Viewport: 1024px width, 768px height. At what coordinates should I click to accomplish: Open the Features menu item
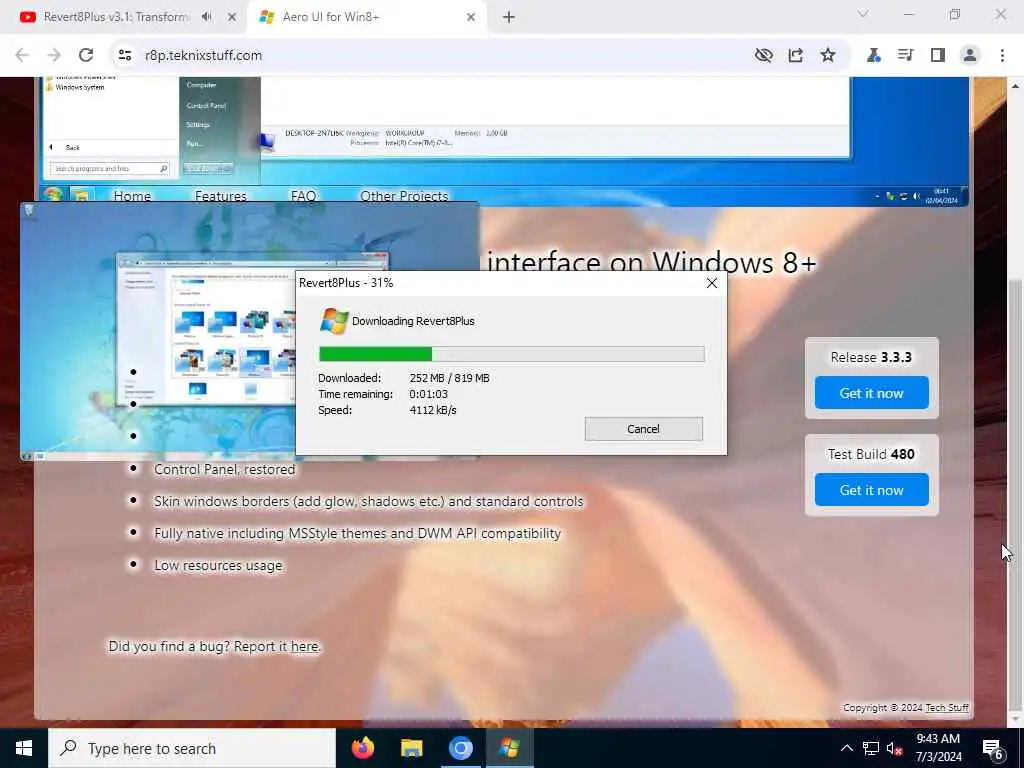pos(221,196)
